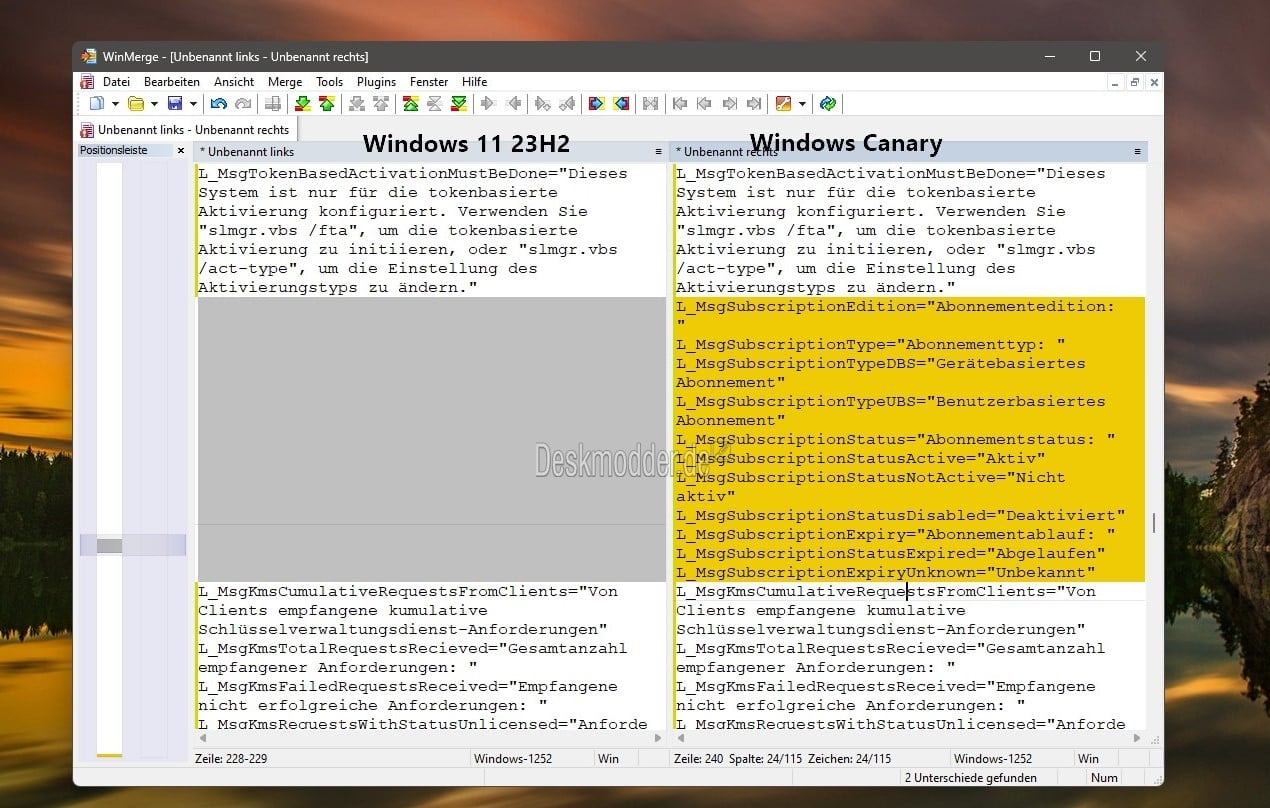Open the left pane header menu button

coord(658,152)
